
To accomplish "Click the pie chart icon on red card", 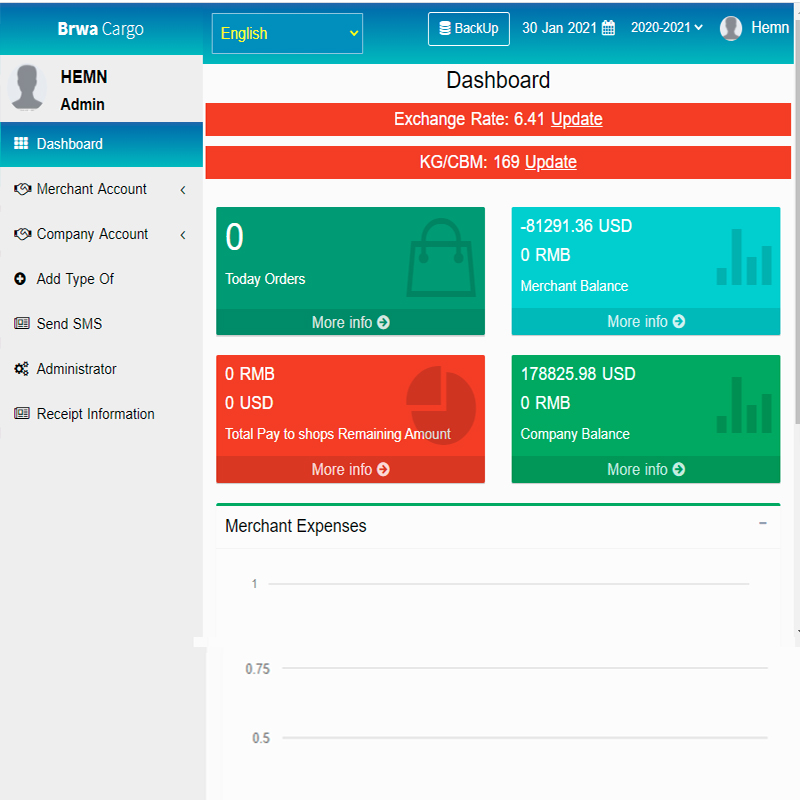I will (x=441, y=404).
